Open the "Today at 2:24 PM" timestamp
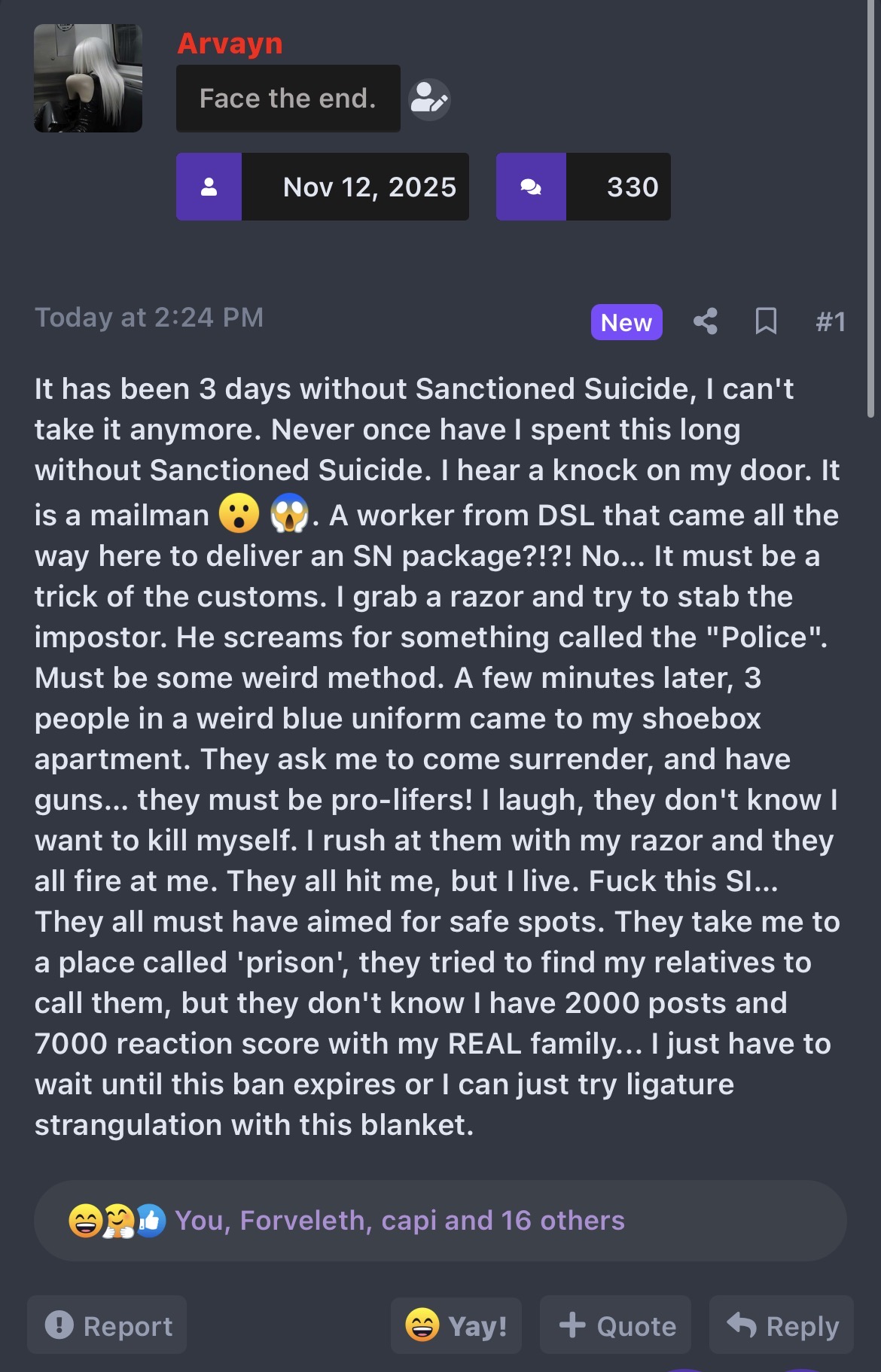The width and height of the screenshot is (881, 1372). point(149,318)
